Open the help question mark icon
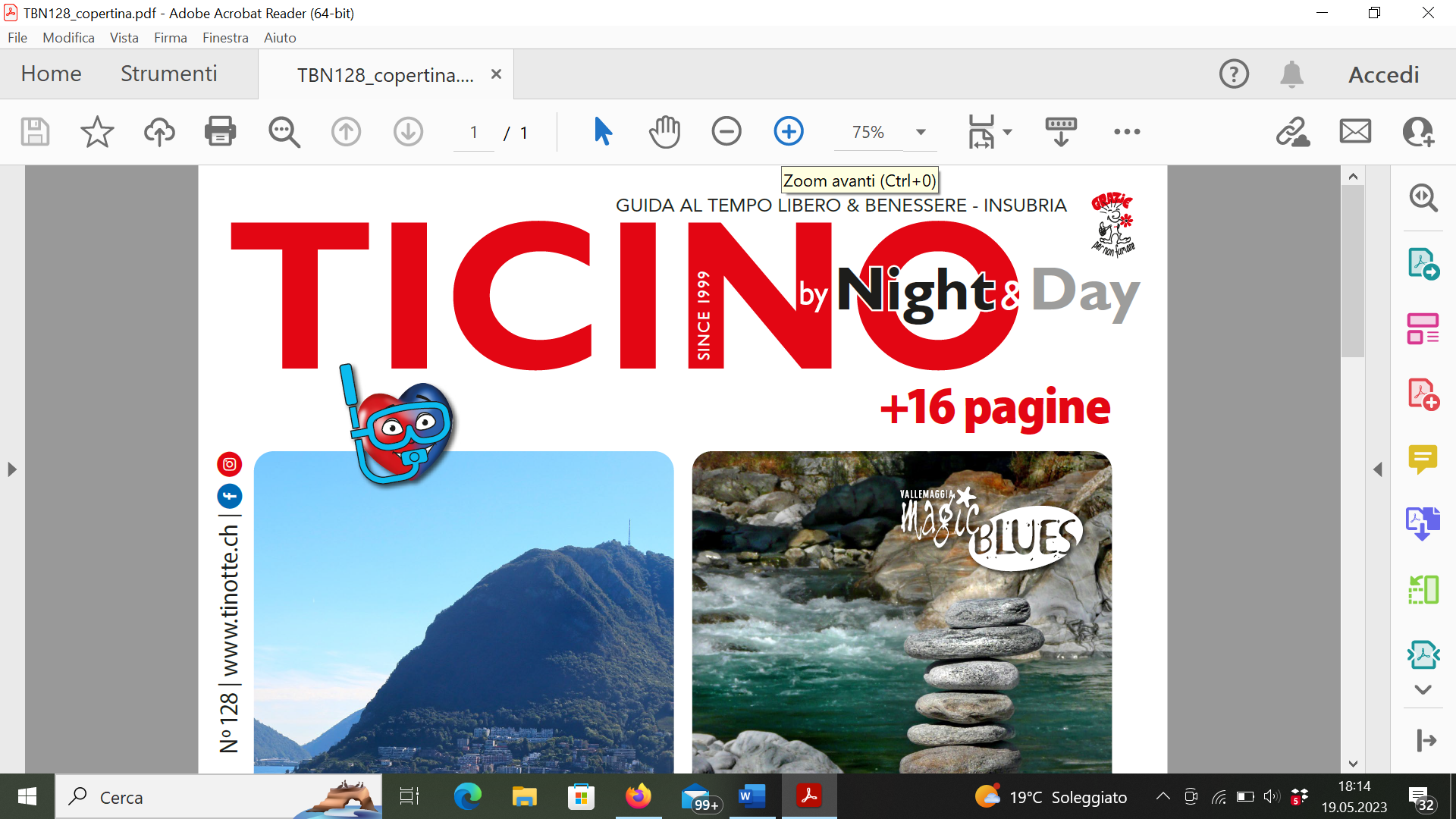 (1234, 74)
